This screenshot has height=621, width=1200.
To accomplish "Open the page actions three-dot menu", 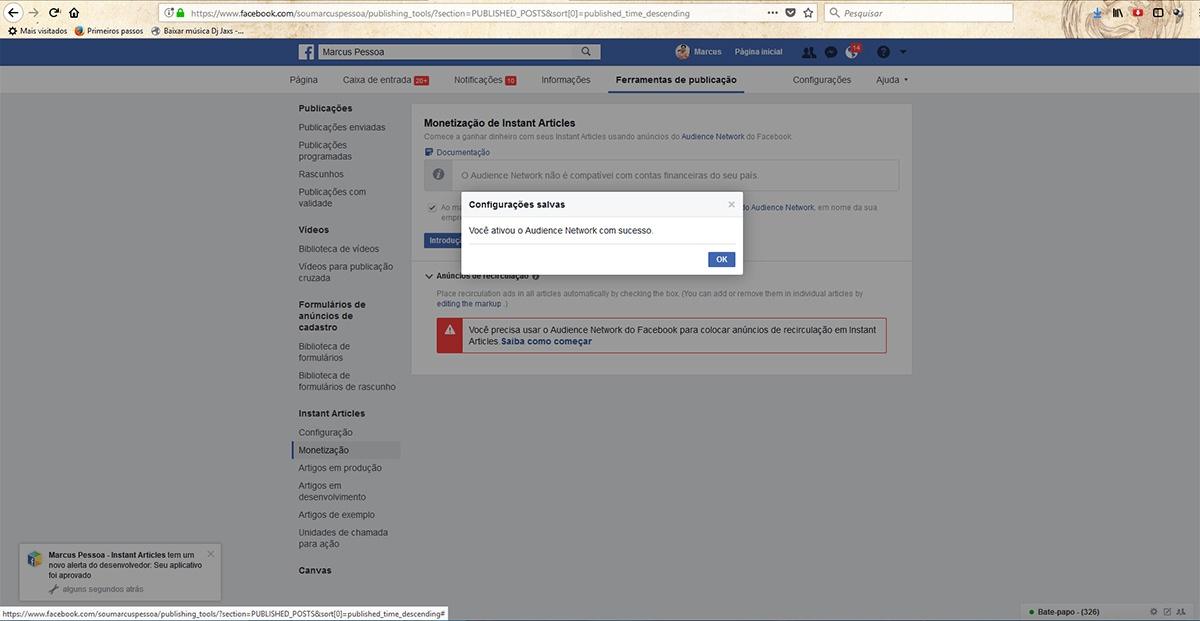I will coord(774,13).
